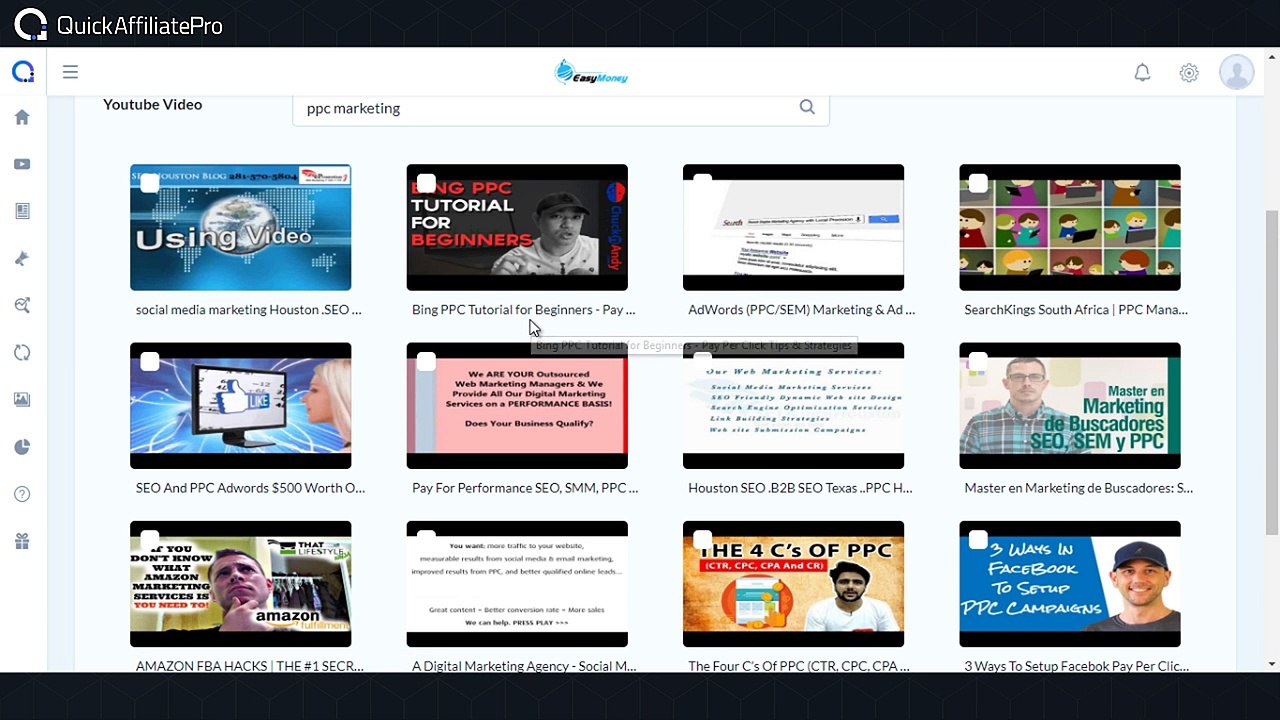1280x720 pixels.
Task: Open settings gear icon
Action: pos(1189,72)
